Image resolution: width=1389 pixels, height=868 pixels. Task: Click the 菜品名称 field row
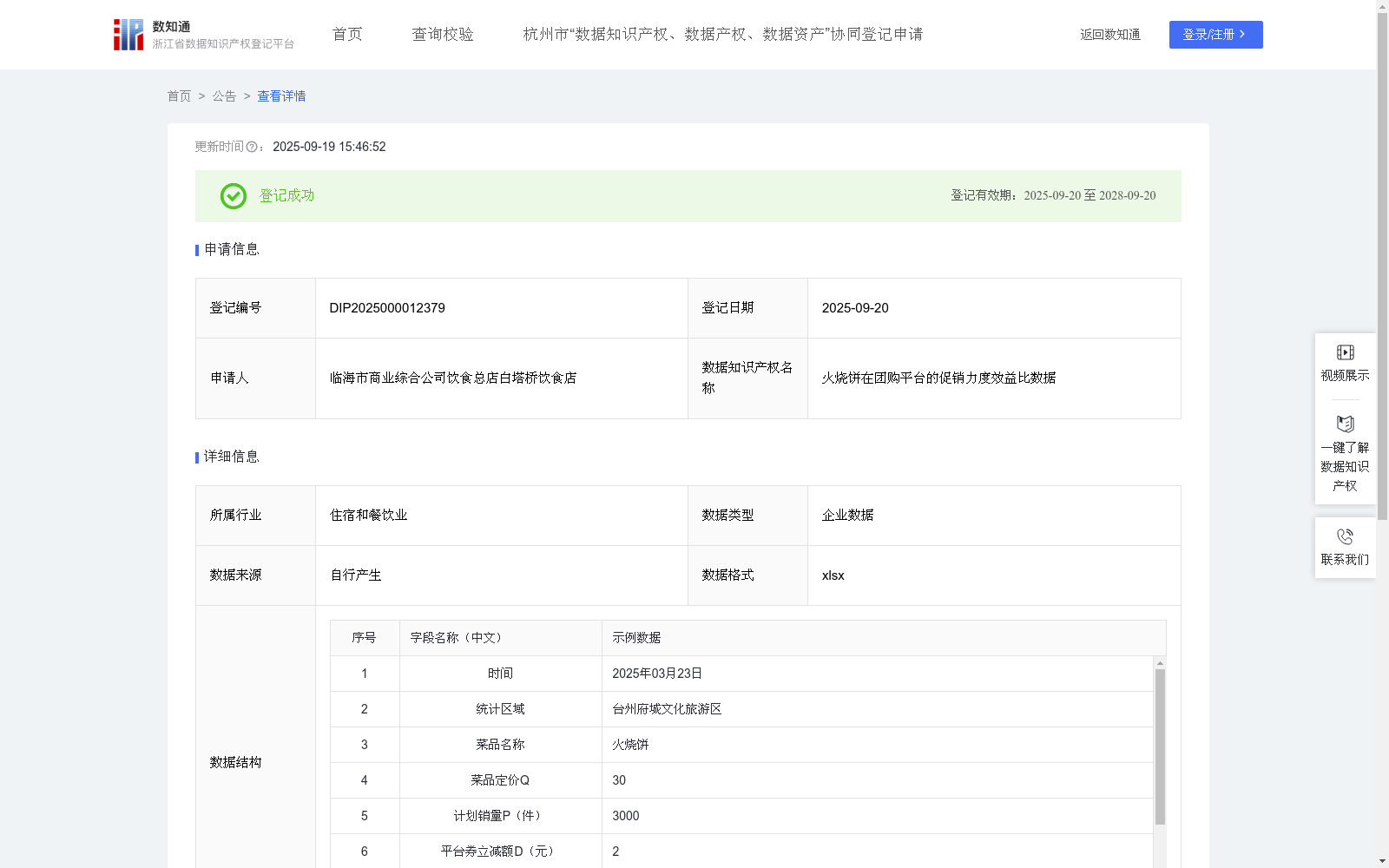(x=741, y=745)
